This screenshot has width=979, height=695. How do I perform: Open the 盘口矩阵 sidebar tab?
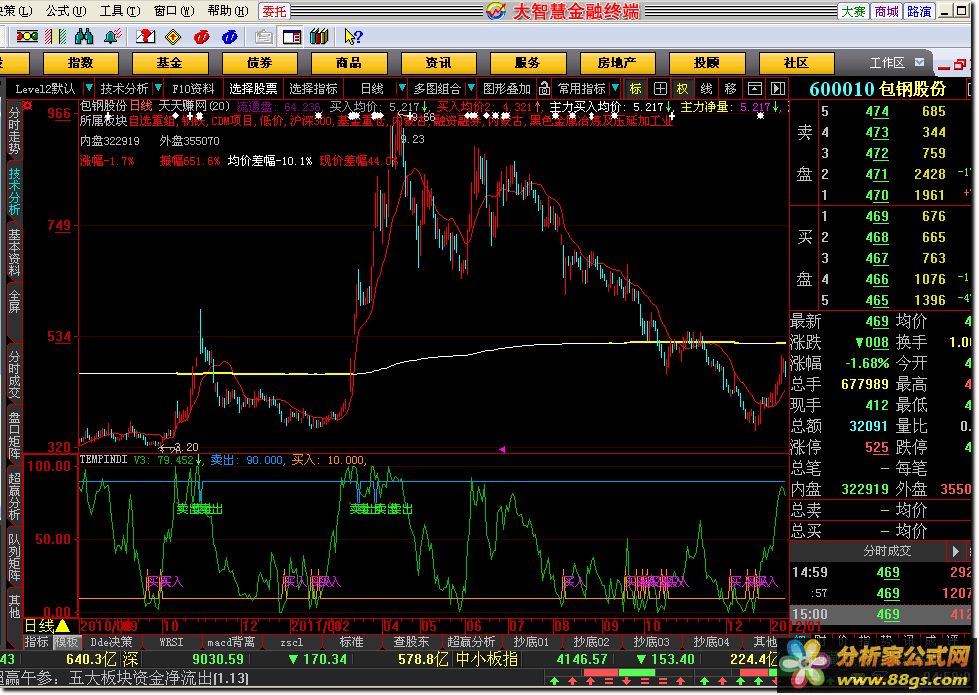click(x=14, y=435)
